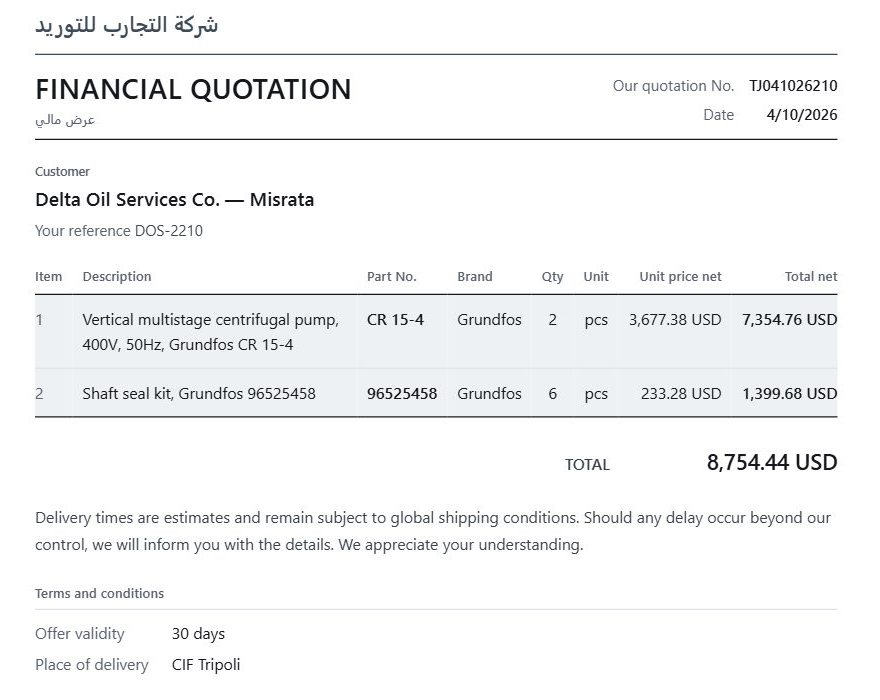Click the Shaft seal kit description
Screen dimensions: 880x700
click(x=199, y=394)
